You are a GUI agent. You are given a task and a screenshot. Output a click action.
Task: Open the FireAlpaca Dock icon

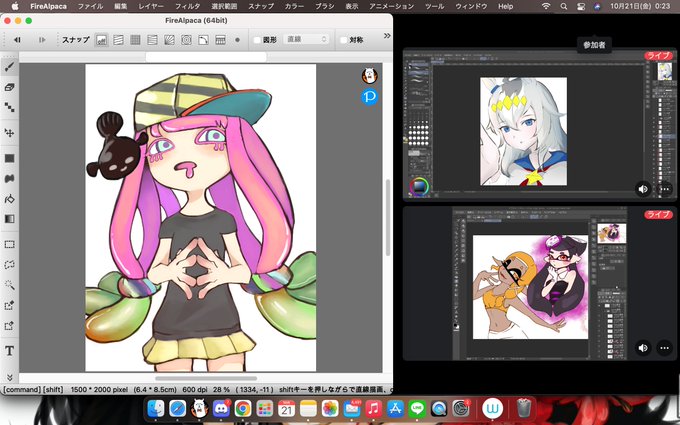pyautogui.click(x=199, y=409)
